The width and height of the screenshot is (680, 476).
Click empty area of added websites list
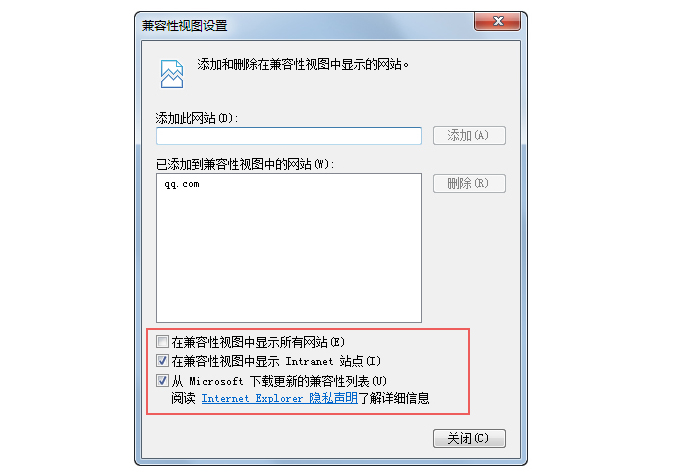coord(289,260)
